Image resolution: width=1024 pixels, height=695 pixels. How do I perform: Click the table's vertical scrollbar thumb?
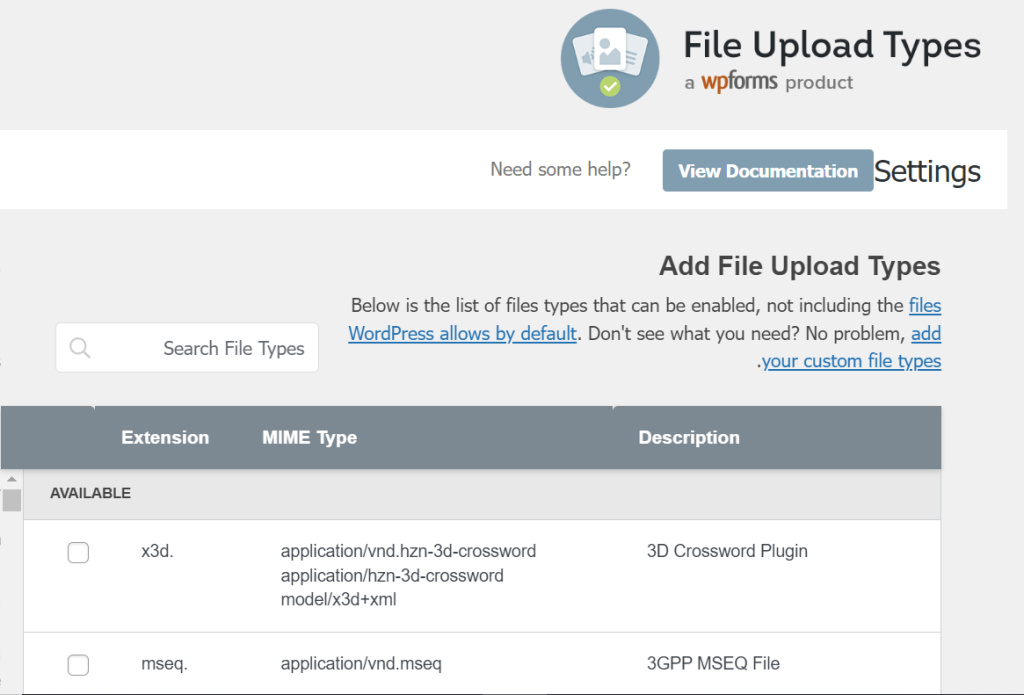pos(11,500)
